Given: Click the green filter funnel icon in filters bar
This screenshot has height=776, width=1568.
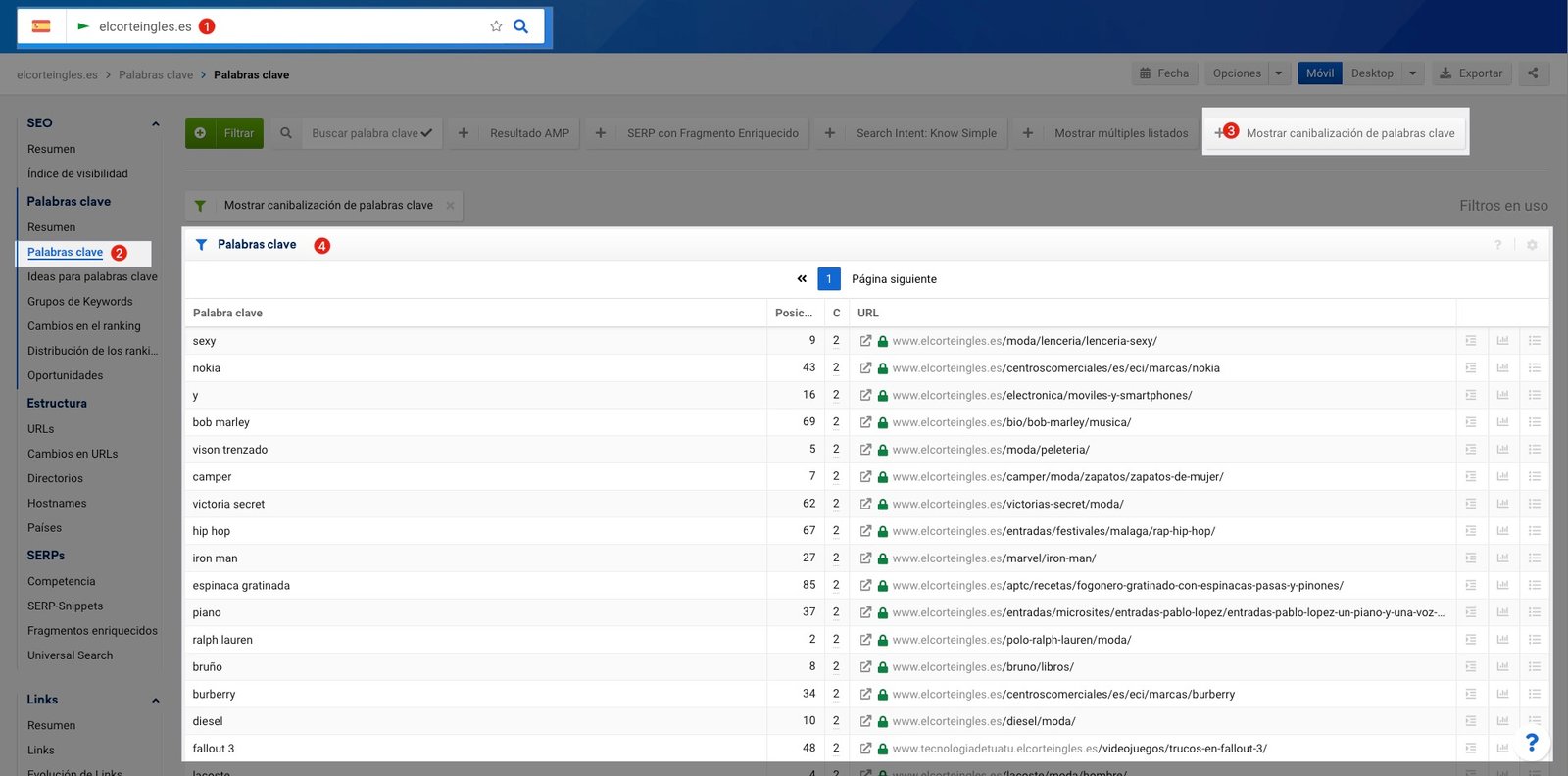Looking at the screenshot, I should (200, 206).
